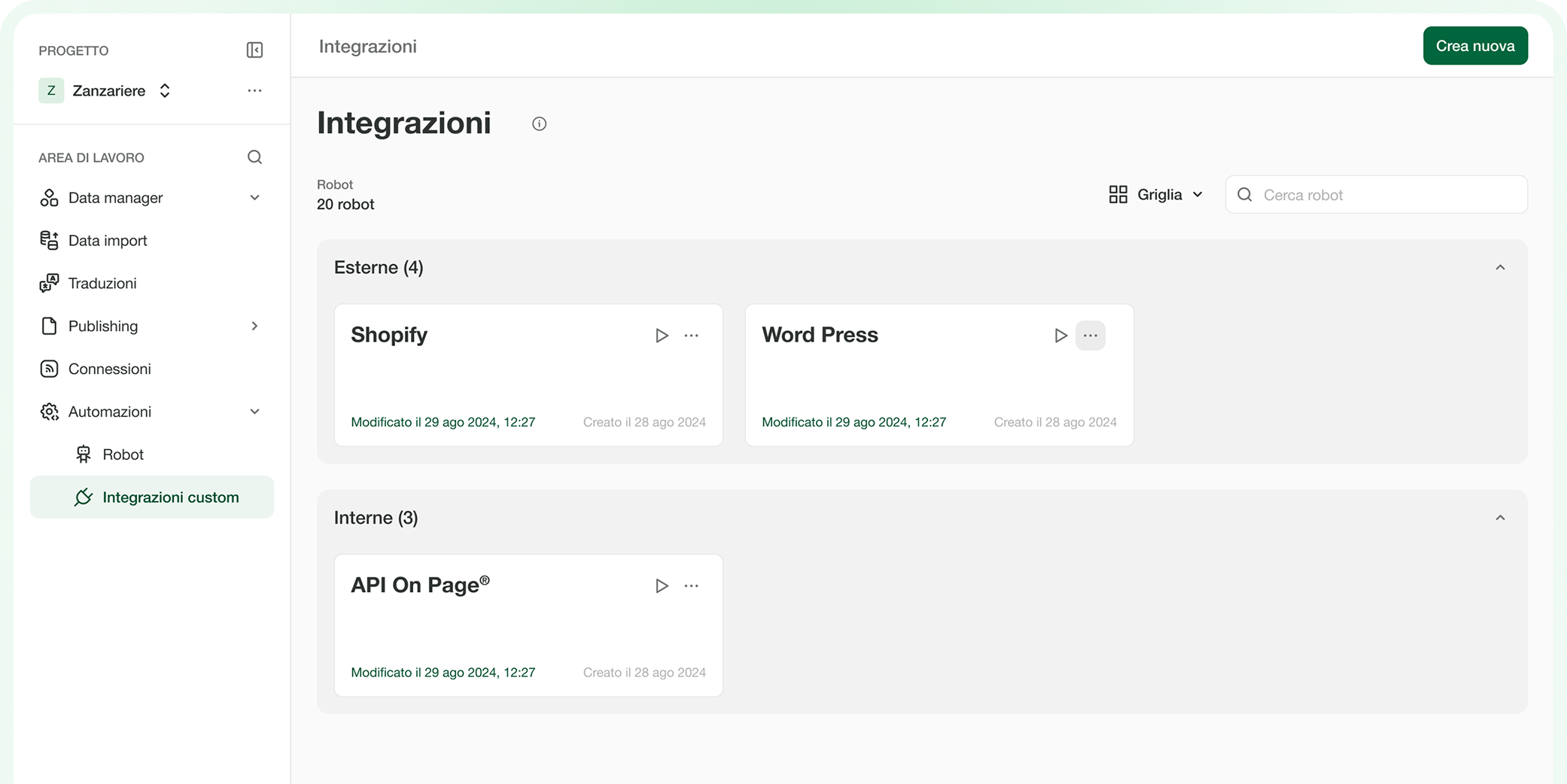Screen dimensions: 1567x784
Task: Open the Integrazioni info tooltip
Action: pos(538,123)
